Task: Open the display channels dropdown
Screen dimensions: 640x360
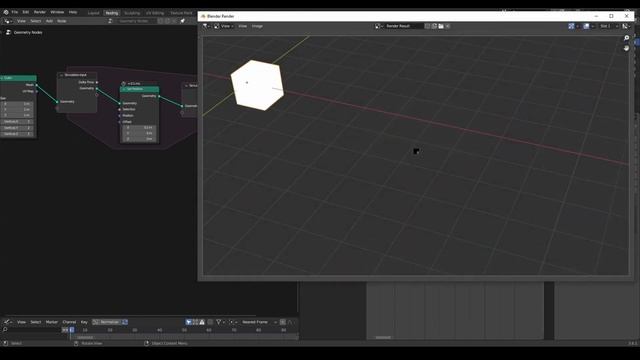Action: 626,26
